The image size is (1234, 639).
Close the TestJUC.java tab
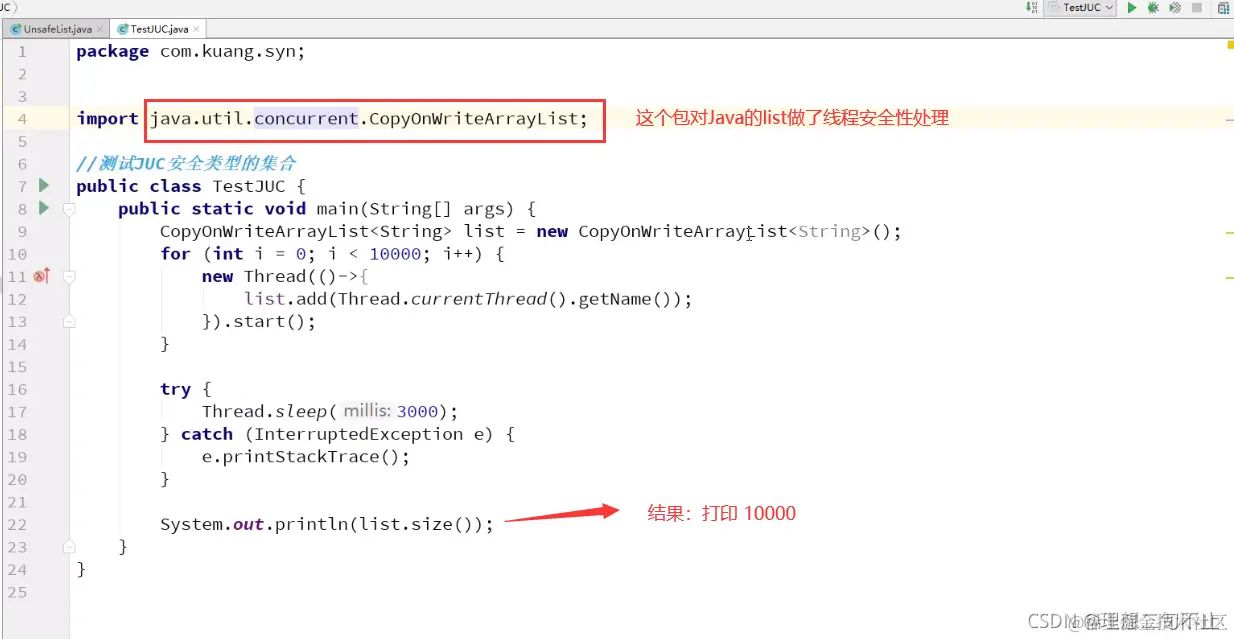(197, 30)
